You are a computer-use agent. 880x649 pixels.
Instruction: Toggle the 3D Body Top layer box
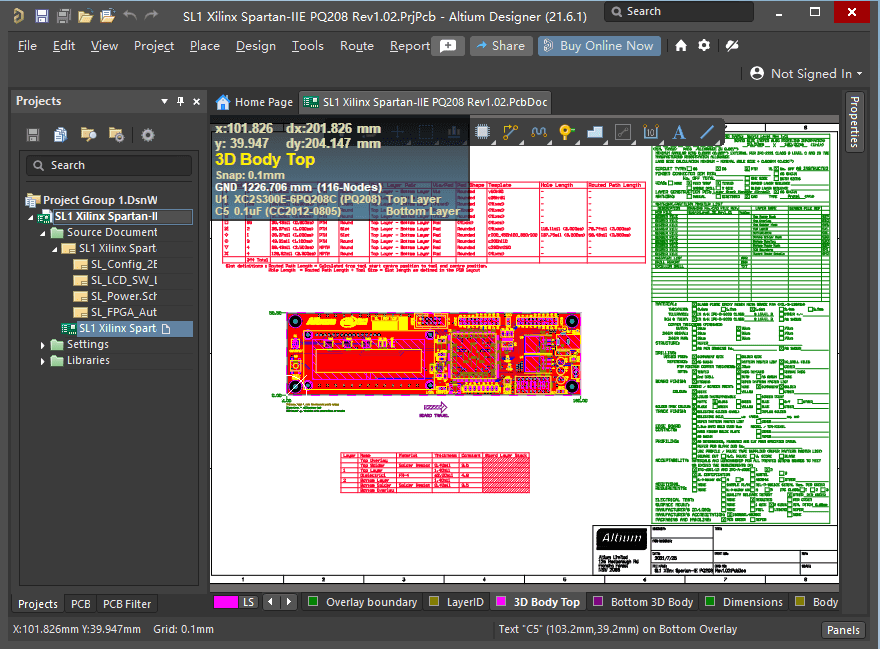pos(501,602)
